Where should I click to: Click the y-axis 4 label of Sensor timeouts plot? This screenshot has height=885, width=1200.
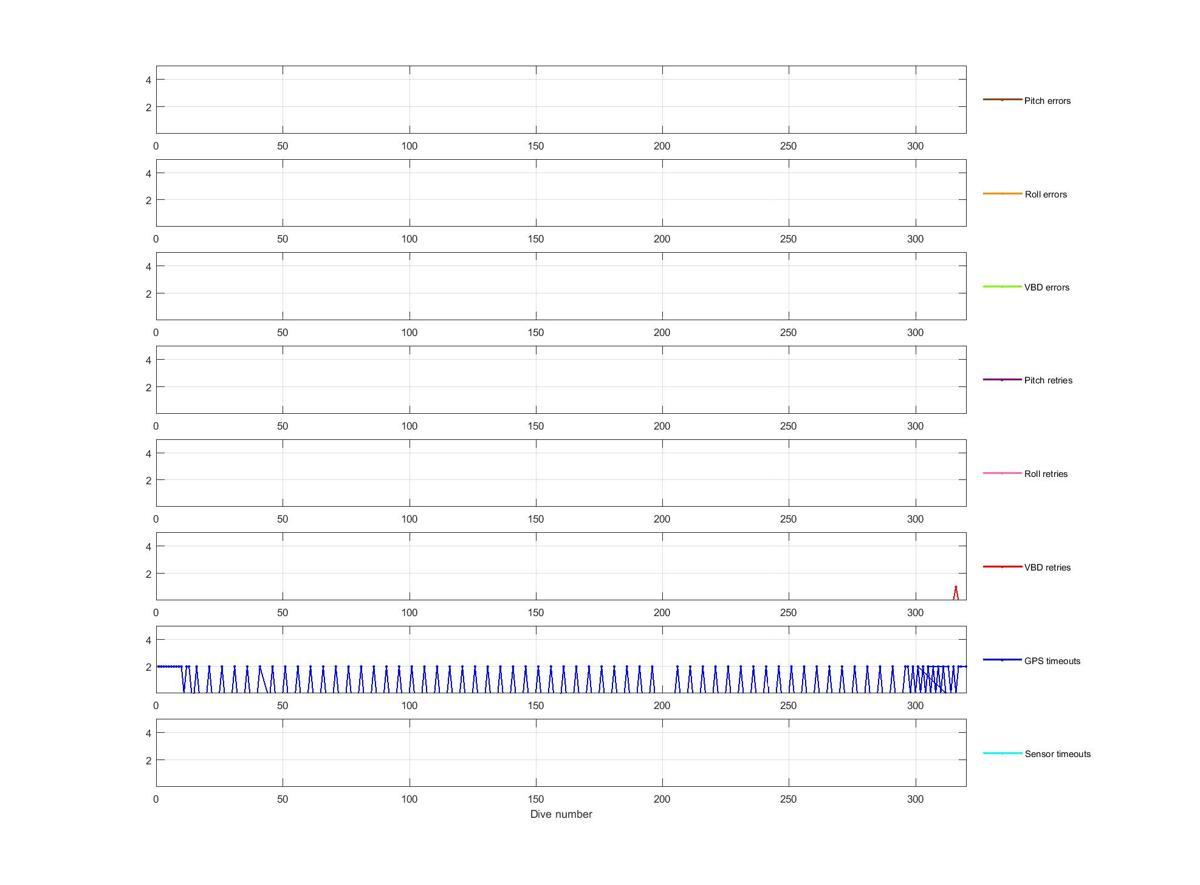(x=148, y=733)
